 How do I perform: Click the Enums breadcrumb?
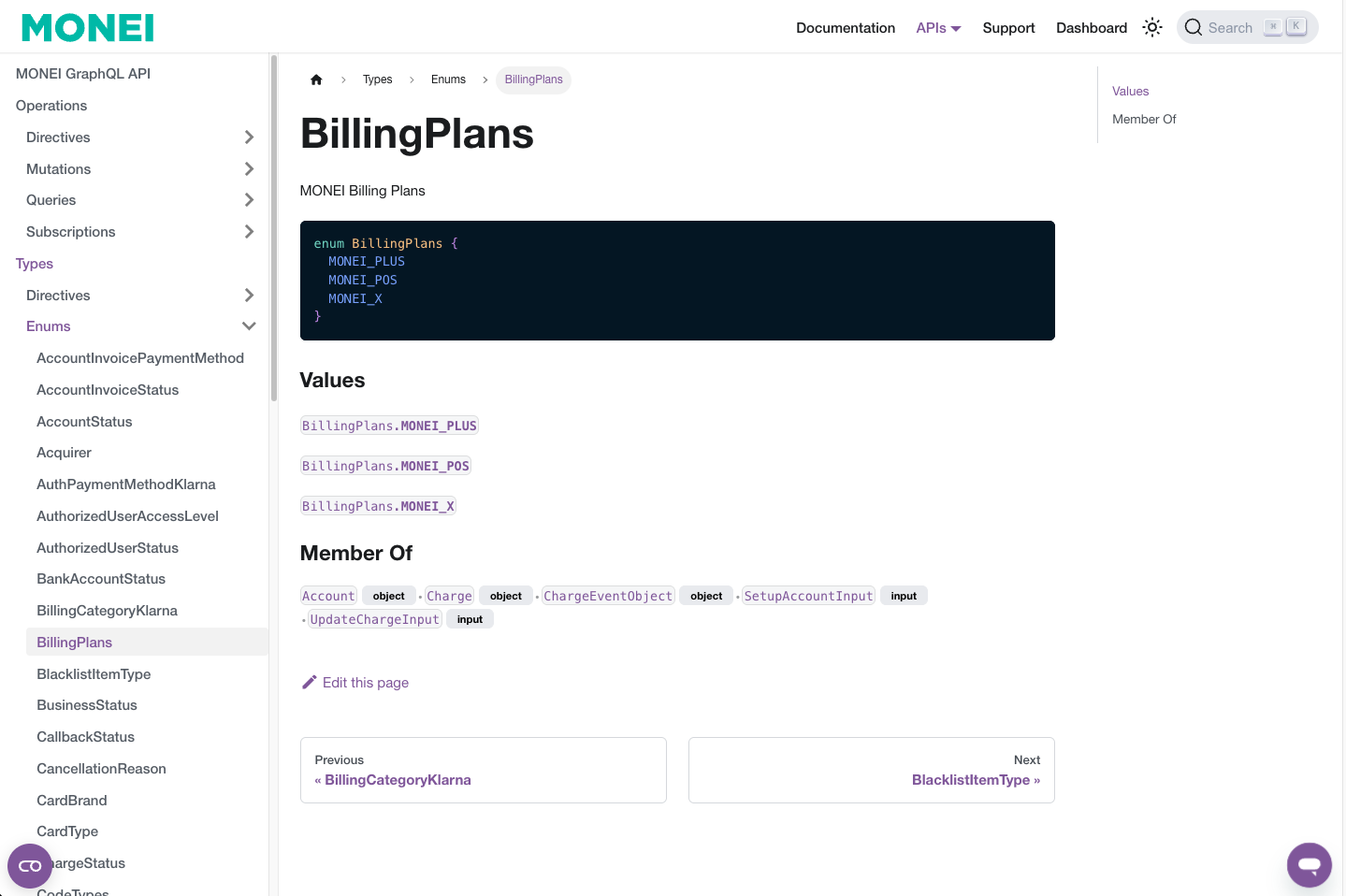[x=448, y=79]
